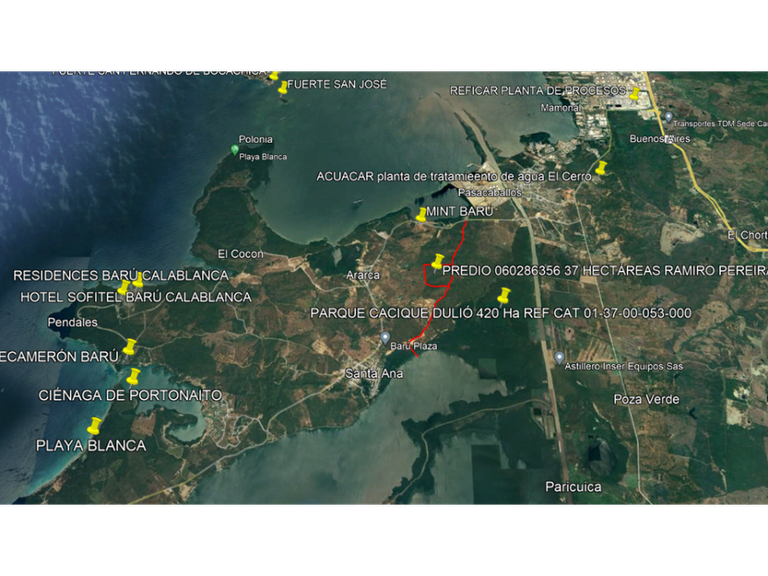This screenshot has width=768, height=576.
Task: Open the Barú Plaza place marker
Action: tap(385, 337)
